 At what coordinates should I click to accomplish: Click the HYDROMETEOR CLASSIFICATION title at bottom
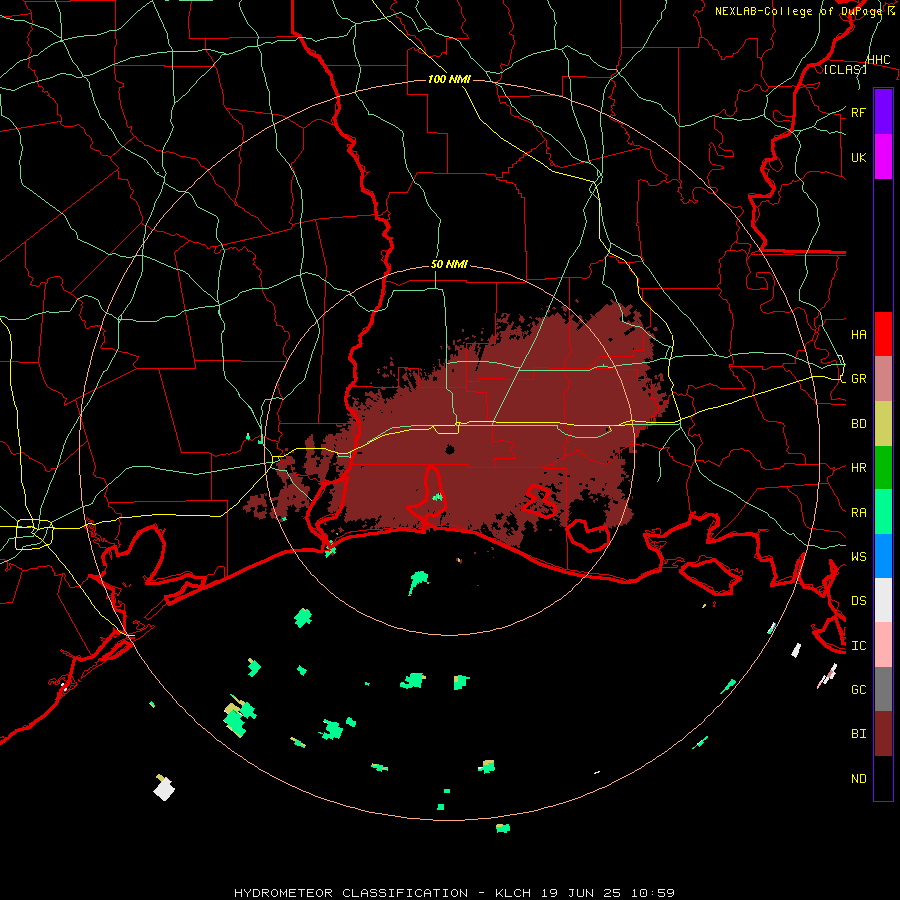(351, 893)
